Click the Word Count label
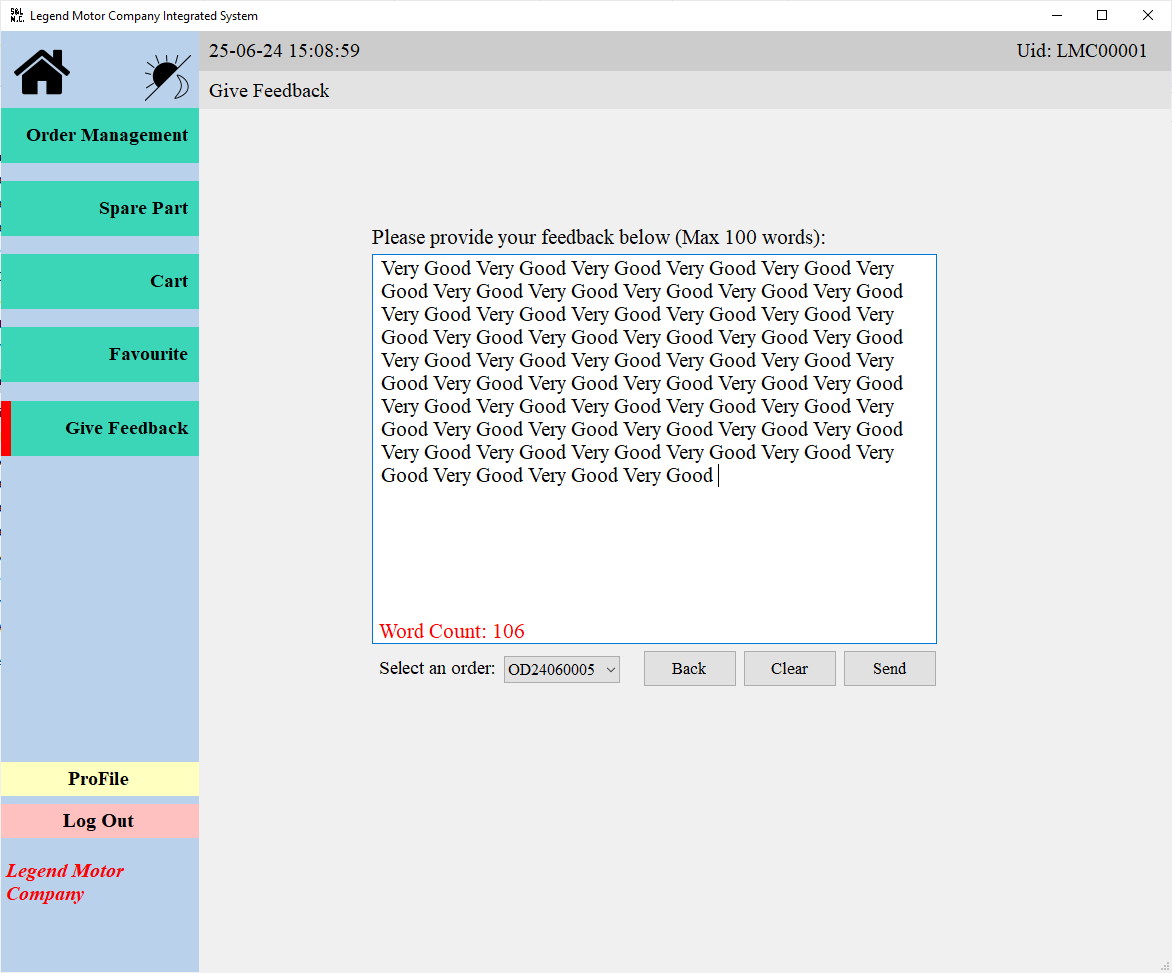The image size is (1172, 973). tap(451, 631)
